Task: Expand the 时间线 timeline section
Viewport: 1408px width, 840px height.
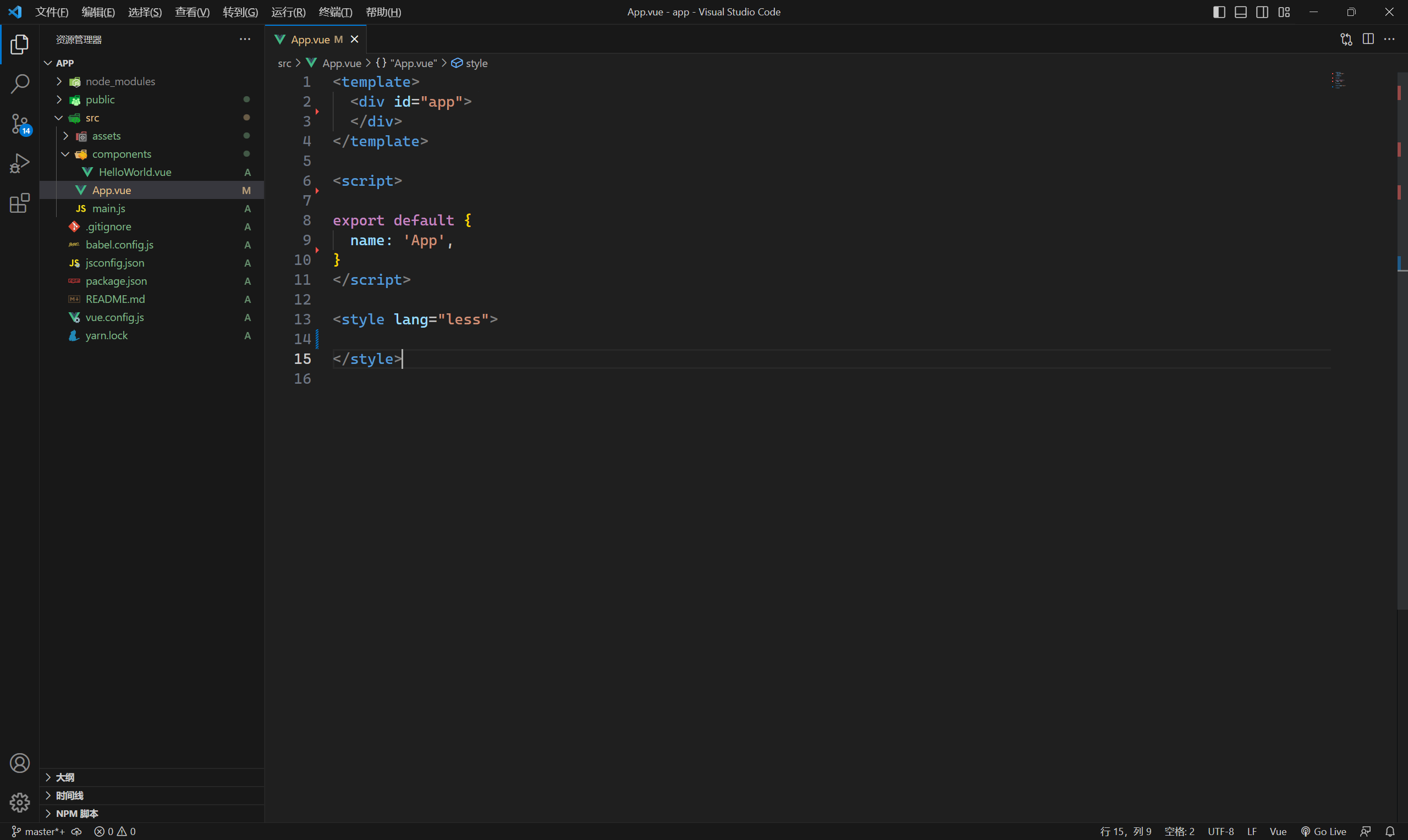Action: click(152, 795)
